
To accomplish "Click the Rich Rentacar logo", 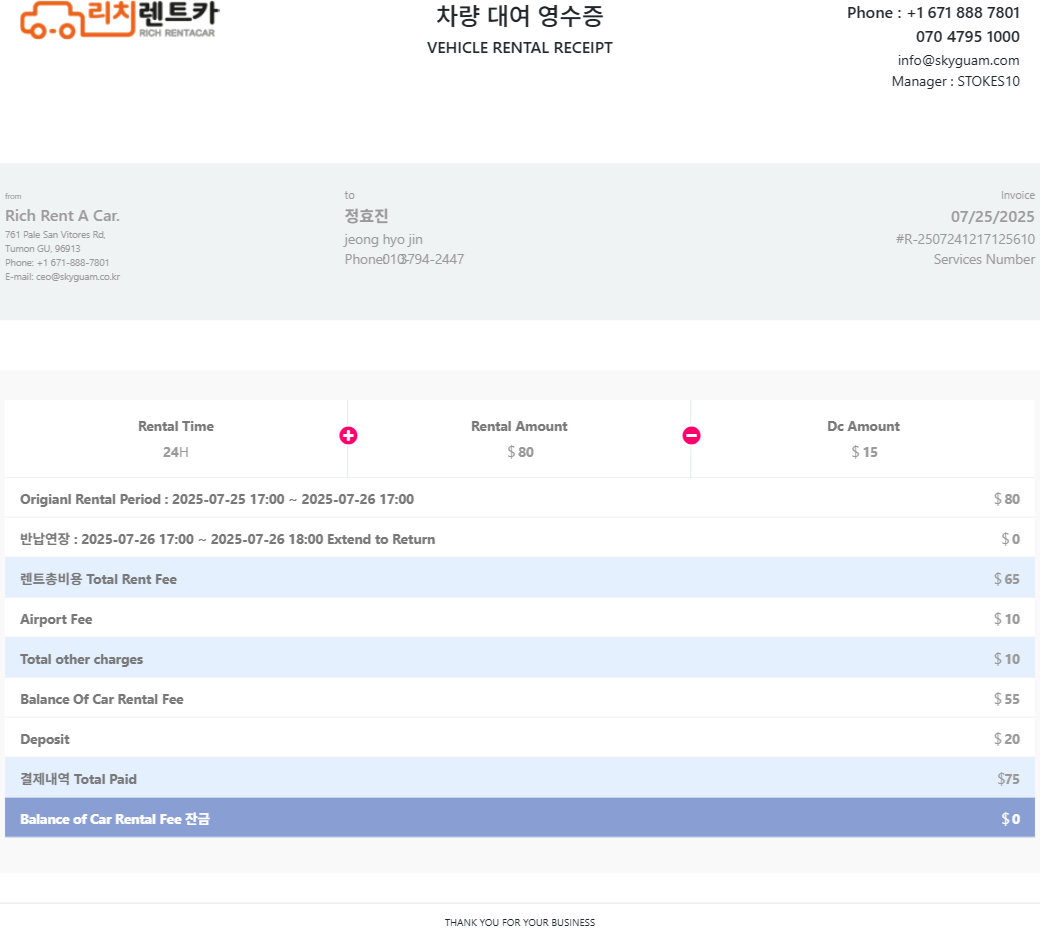I will click(x=119, y=20).
